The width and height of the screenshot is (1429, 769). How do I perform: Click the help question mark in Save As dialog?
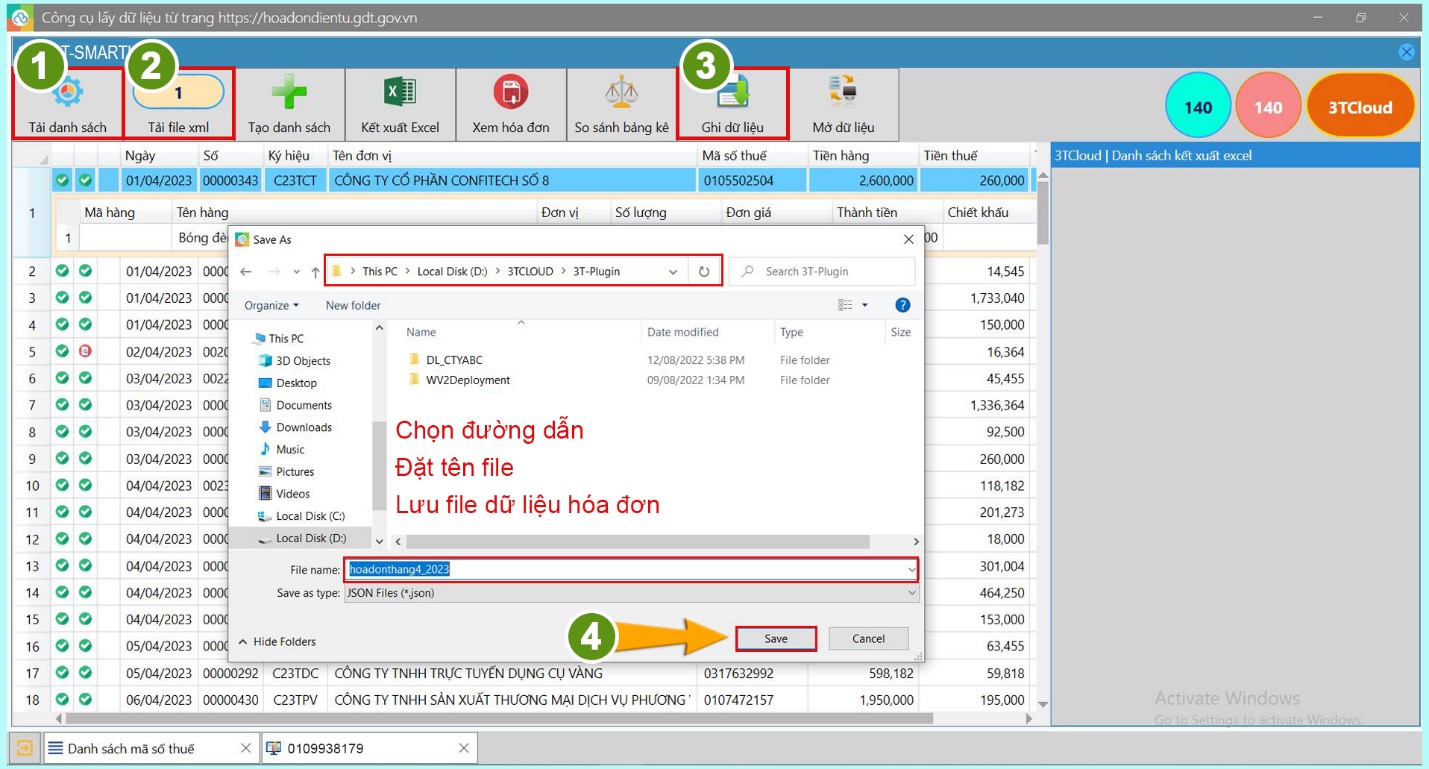pyautogui.click(x=902, y=305)
